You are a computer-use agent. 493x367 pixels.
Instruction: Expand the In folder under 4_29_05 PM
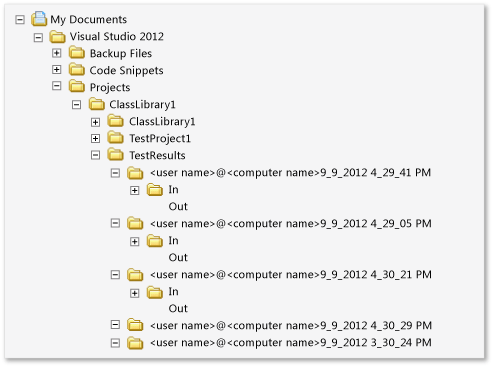coord(134,241)
